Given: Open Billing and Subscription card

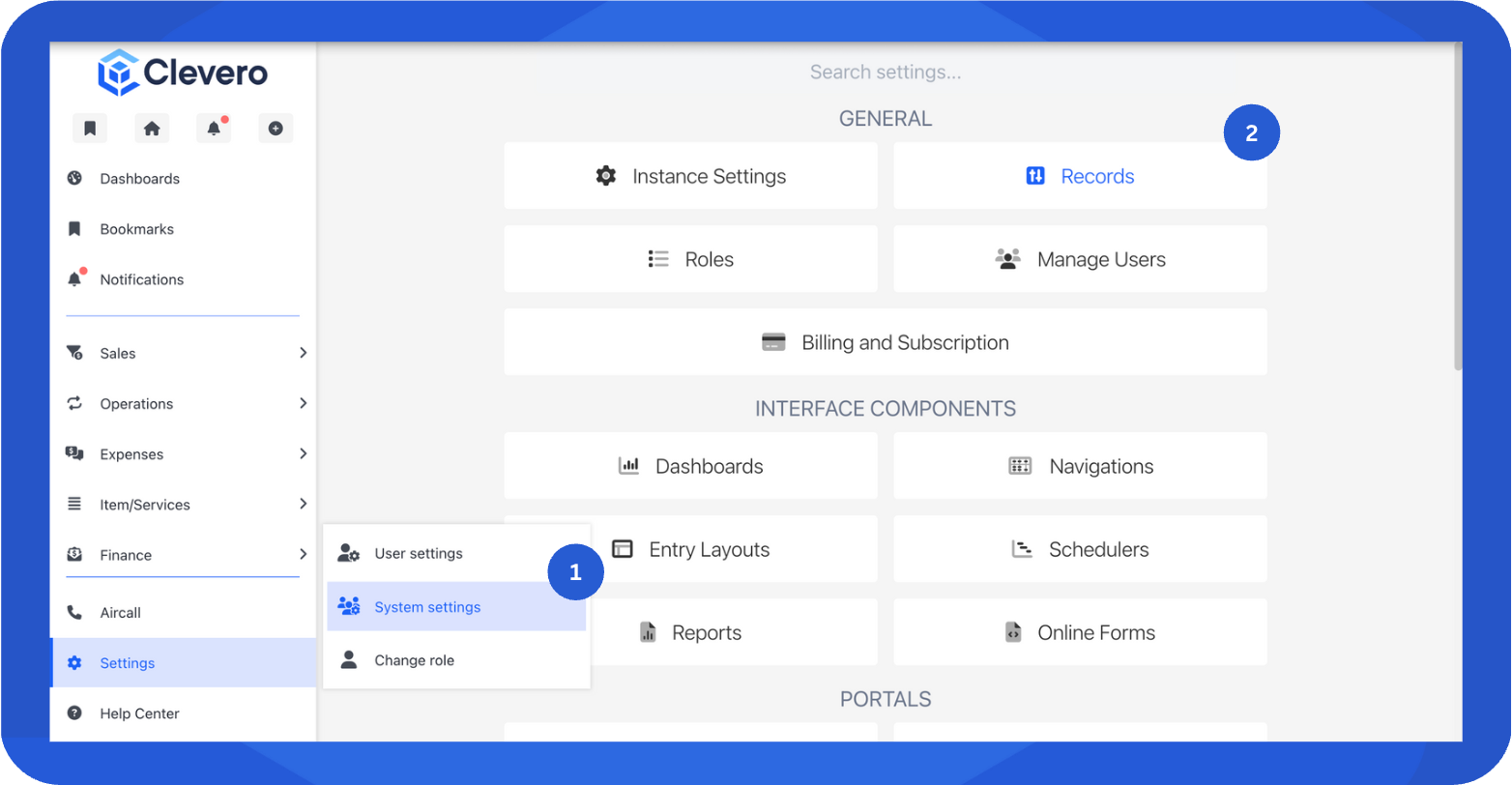Looking at the screenshot, I should (886, 342).
